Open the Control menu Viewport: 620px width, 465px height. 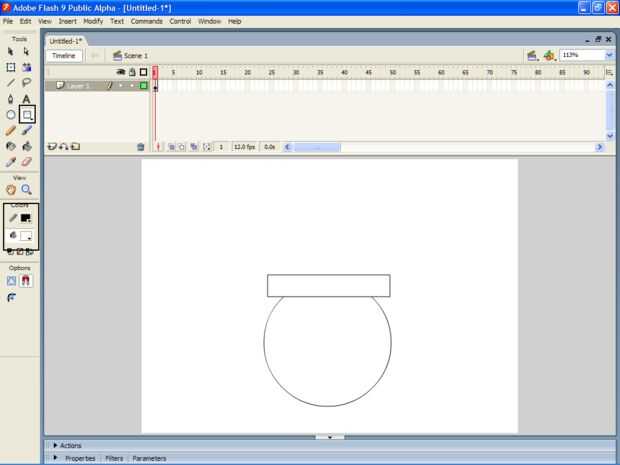pyautogui.click(x=180, y=21)
